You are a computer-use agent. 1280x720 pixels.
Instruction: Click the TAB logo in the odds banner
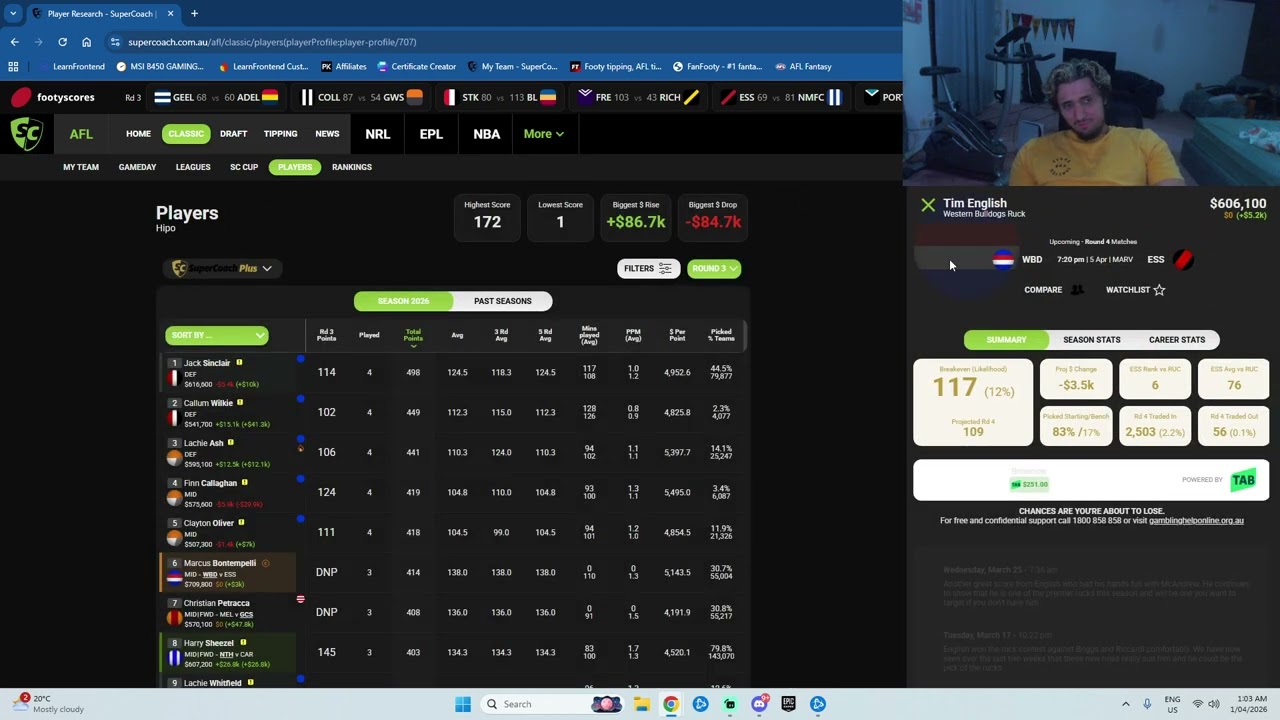tap(1243, 480)
